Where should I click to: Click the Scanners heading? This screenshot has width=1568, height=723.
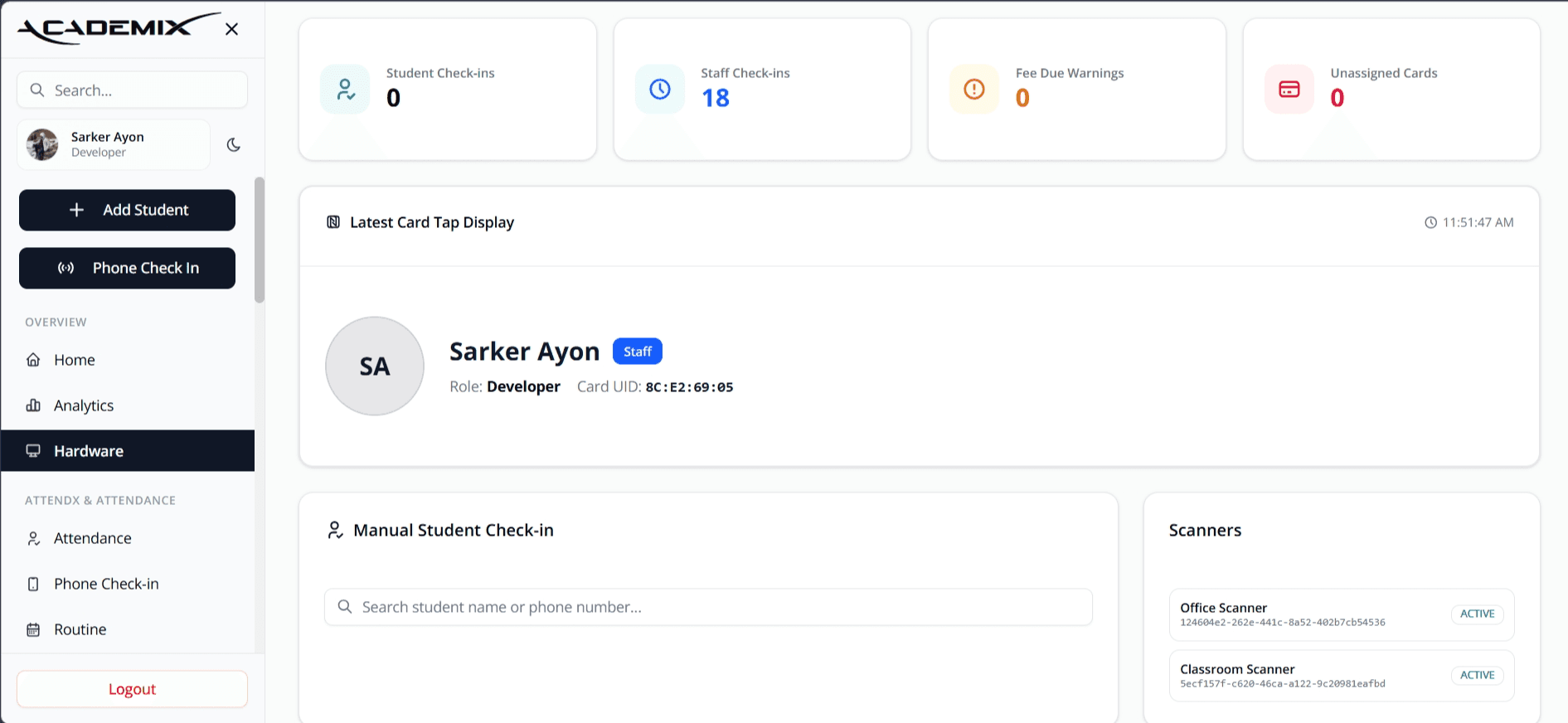1205,530
